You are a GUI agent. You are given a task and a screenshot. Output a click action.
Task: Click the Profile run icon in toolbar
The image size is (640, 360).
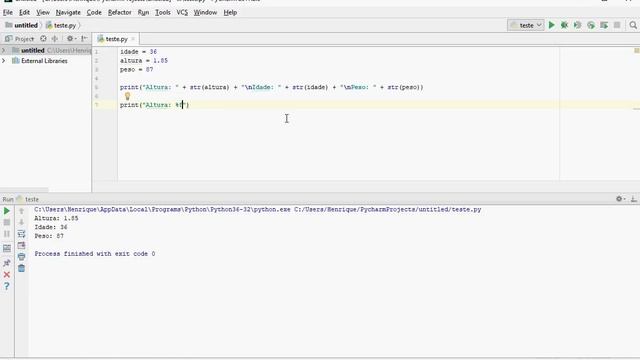pos(591,25)
